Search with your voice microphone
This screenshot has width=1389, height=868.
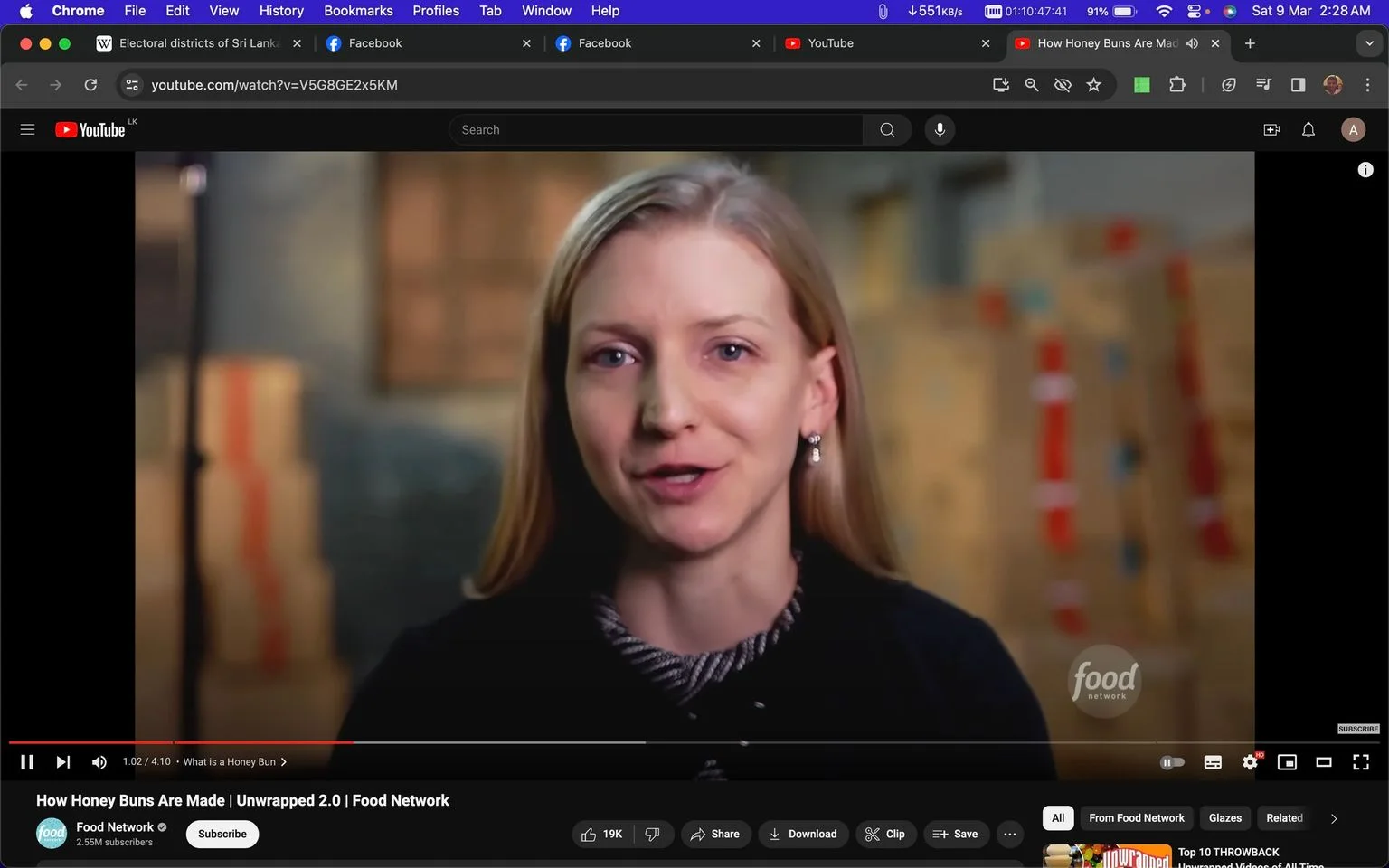[940, 129]
